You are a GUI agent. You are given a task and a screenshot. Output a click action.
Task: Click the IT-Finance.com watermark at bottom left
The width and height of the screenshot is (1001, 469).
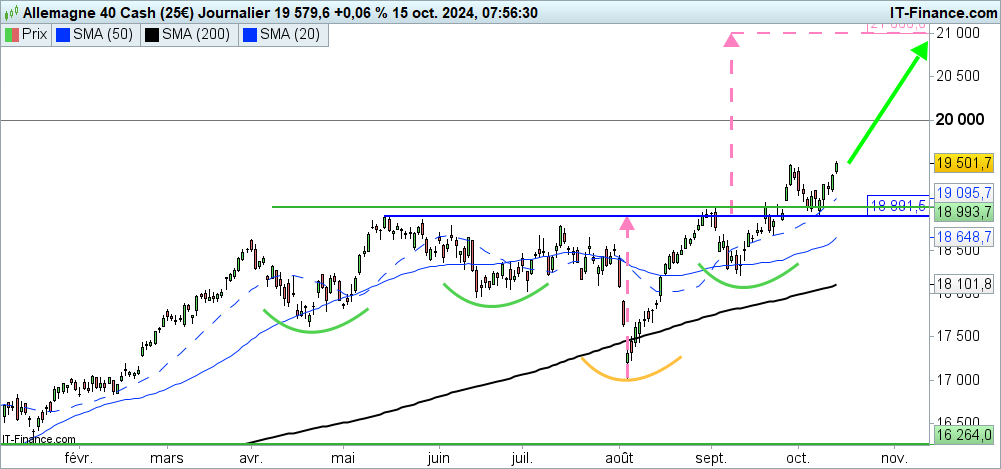click(39, 438)
